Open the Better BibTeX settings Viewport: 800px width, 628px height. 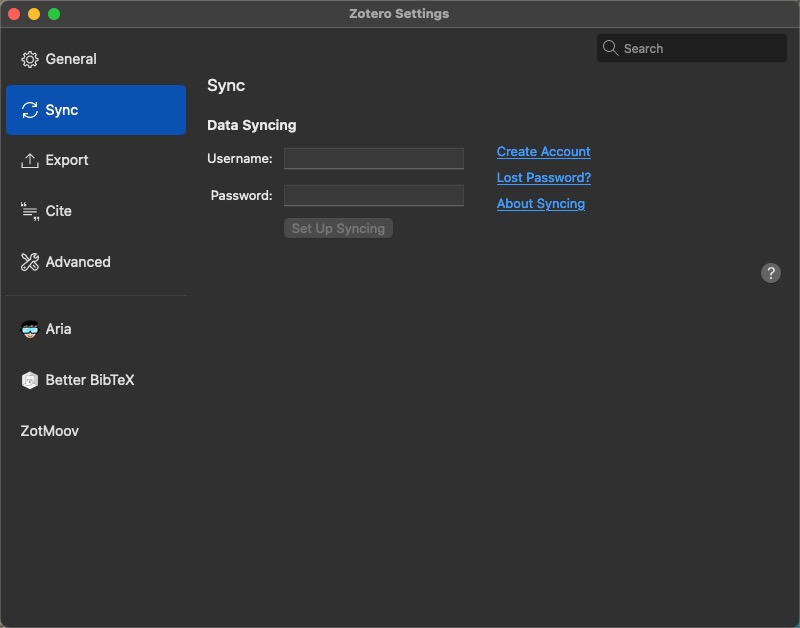click(x=96, y=380)
